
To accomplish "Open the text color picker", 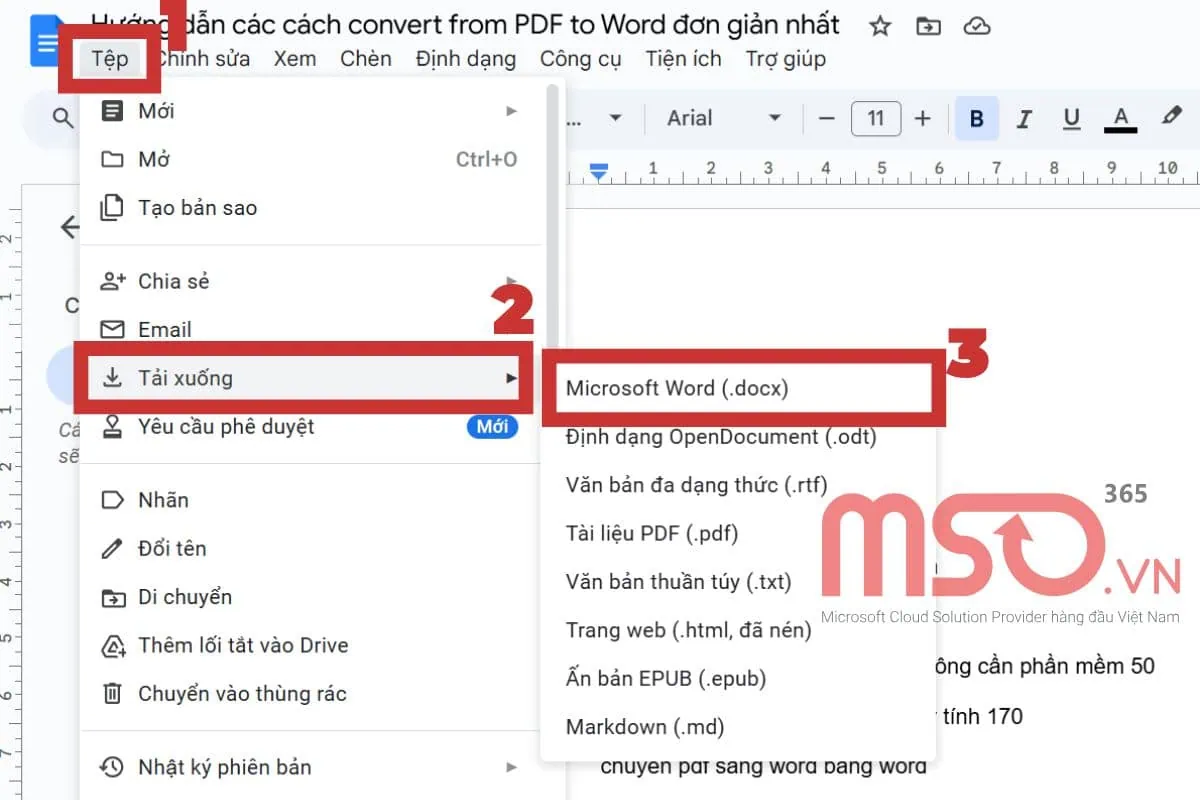I will [x=1121, y=119].
